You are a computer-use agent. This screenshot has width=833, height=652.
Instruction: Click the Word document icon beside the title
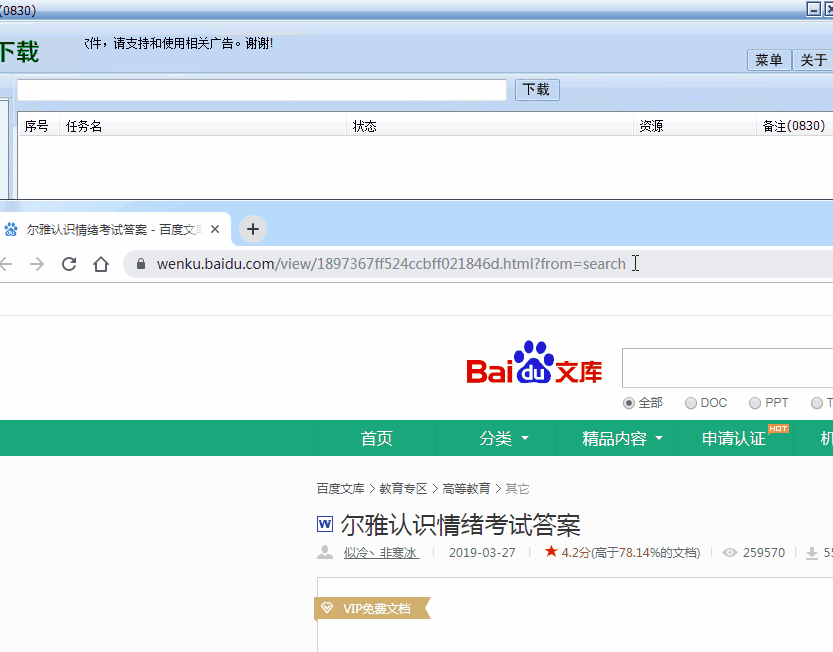point(324,524)
